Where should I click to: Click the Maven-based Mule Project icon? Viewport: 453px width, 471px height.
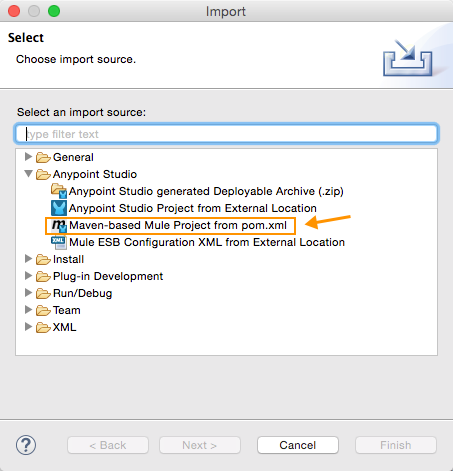point(59,226)
